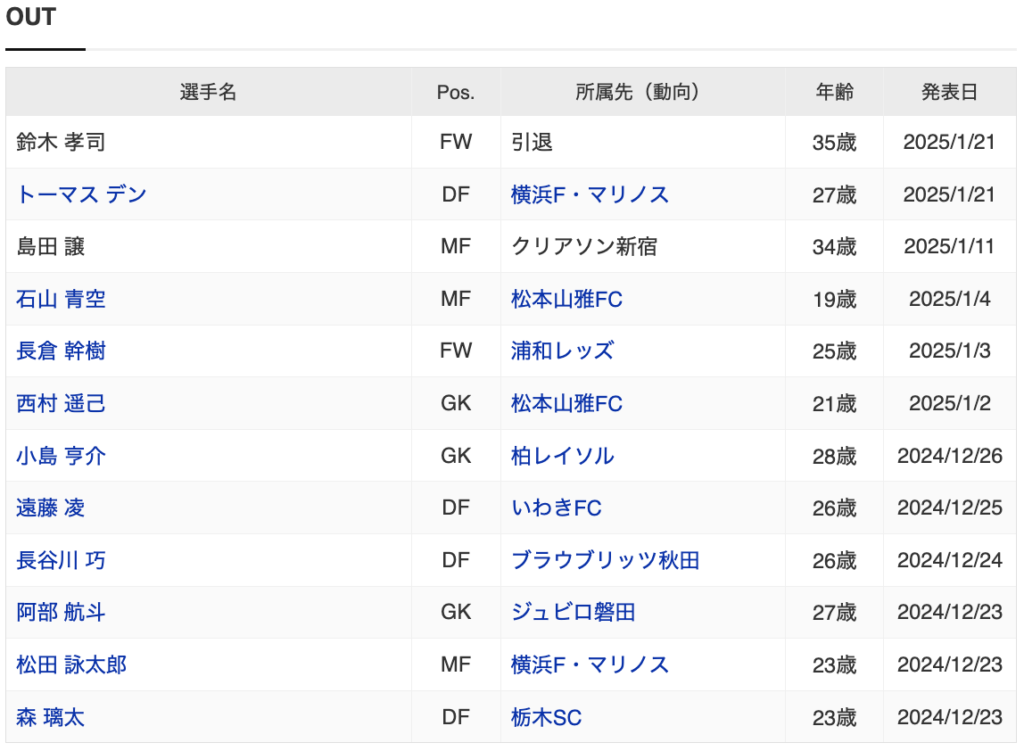Viewport: 1024px width, 751px height.
Task: Click MF position in 島田 譲 row
Action: [456, 247]
